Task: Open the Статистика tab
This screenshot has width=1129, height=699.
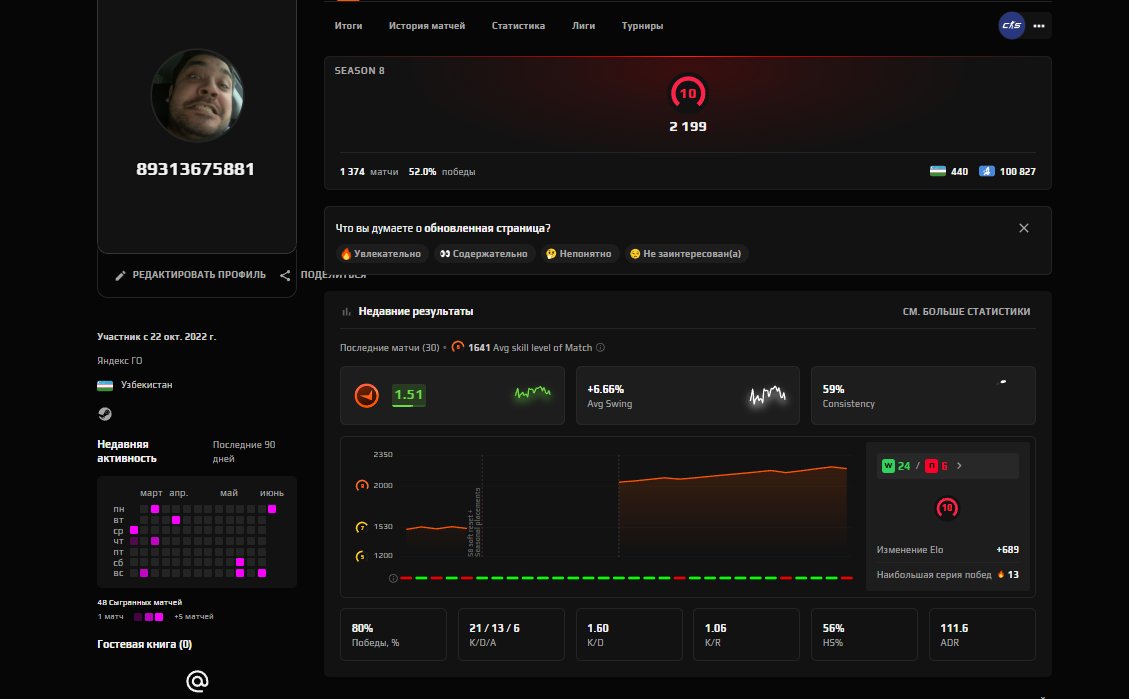Action: click(x=518, y=26)
